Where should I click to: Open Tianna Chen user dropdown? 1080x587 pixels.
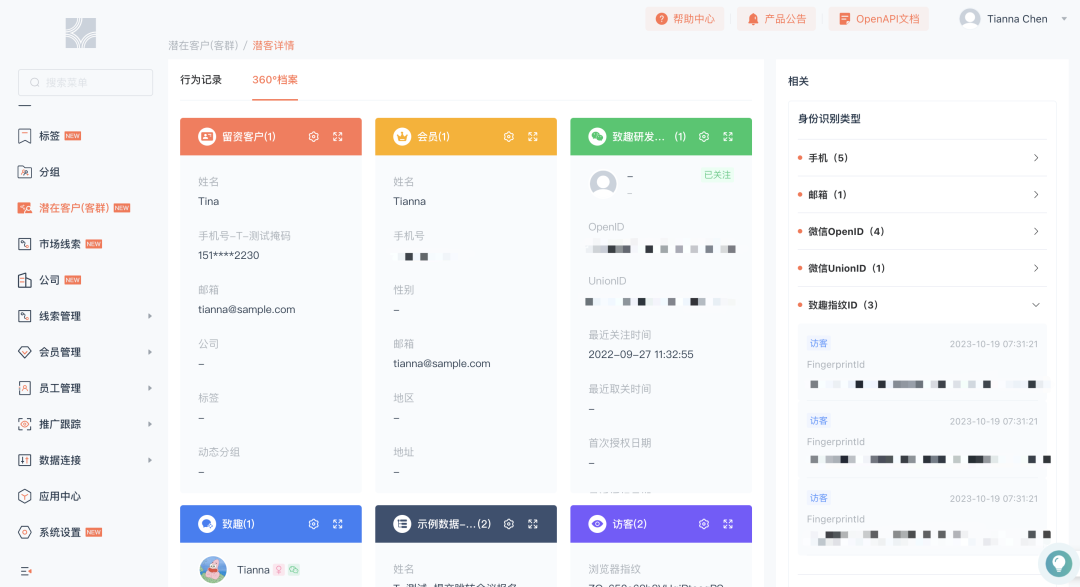click(1014, 19)
